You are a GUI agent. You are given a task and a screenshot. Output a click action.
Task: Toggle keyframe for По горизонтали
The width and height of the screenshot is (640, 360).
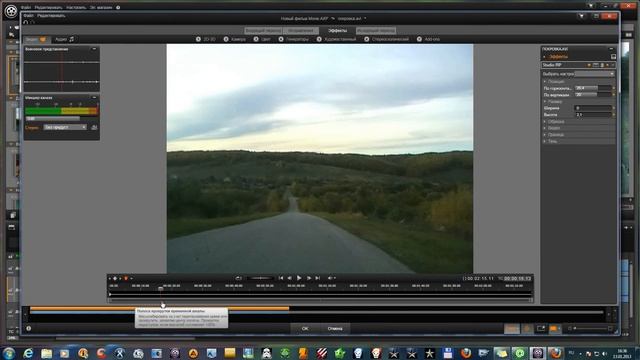click(x=613, y=88)
